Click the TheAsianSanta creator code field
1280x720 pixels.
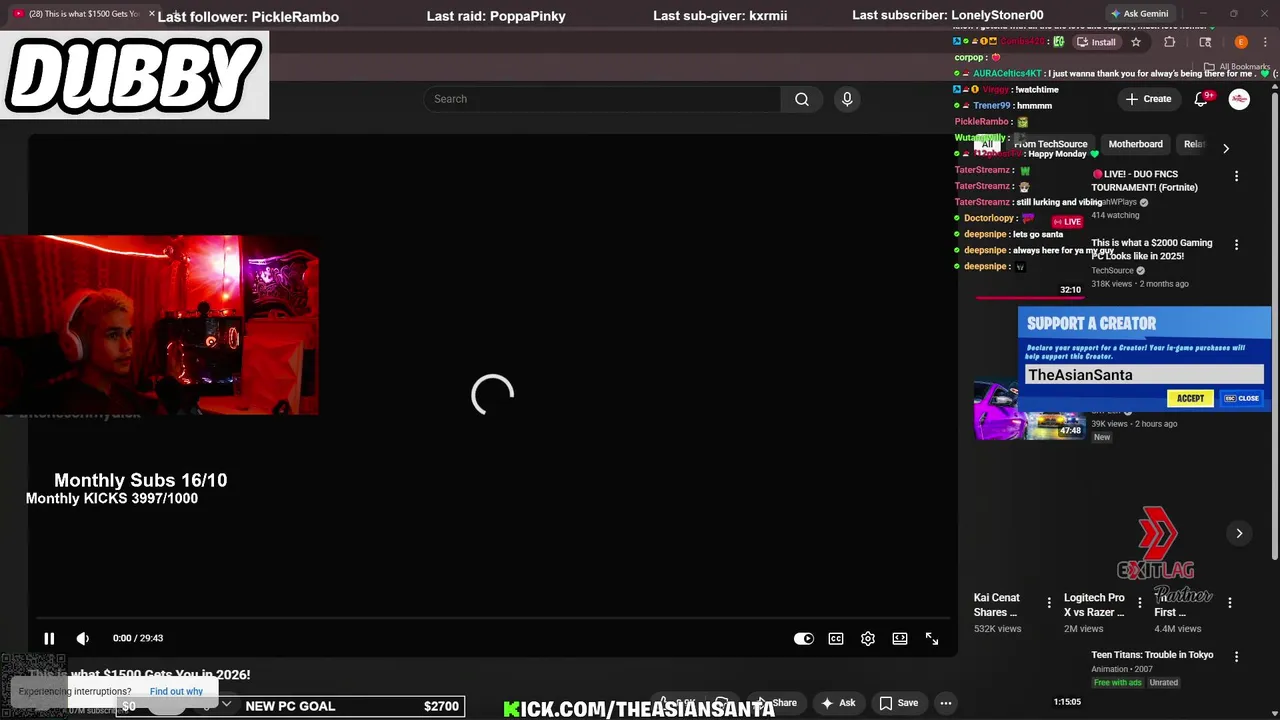click(1144, 375)
